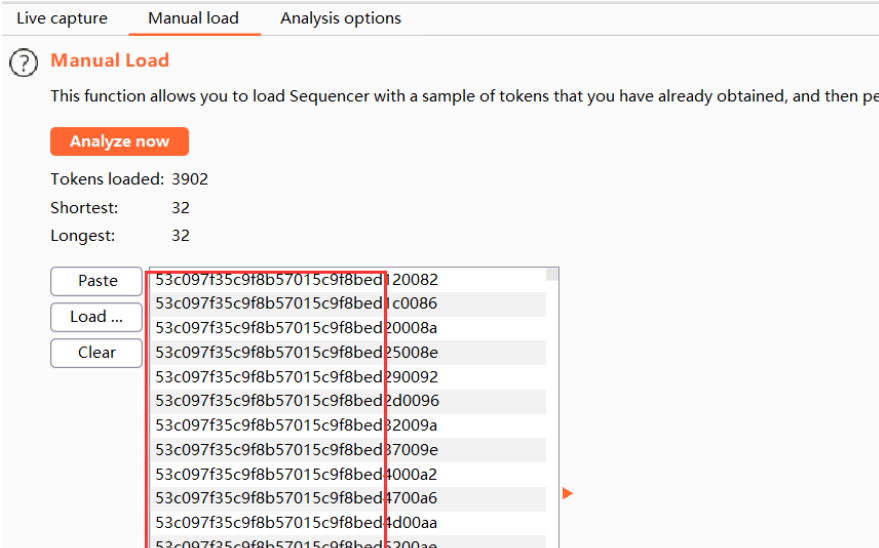Select token ending in 4000a2
This screenshot has width=879, height=548.
coord(348,475)
